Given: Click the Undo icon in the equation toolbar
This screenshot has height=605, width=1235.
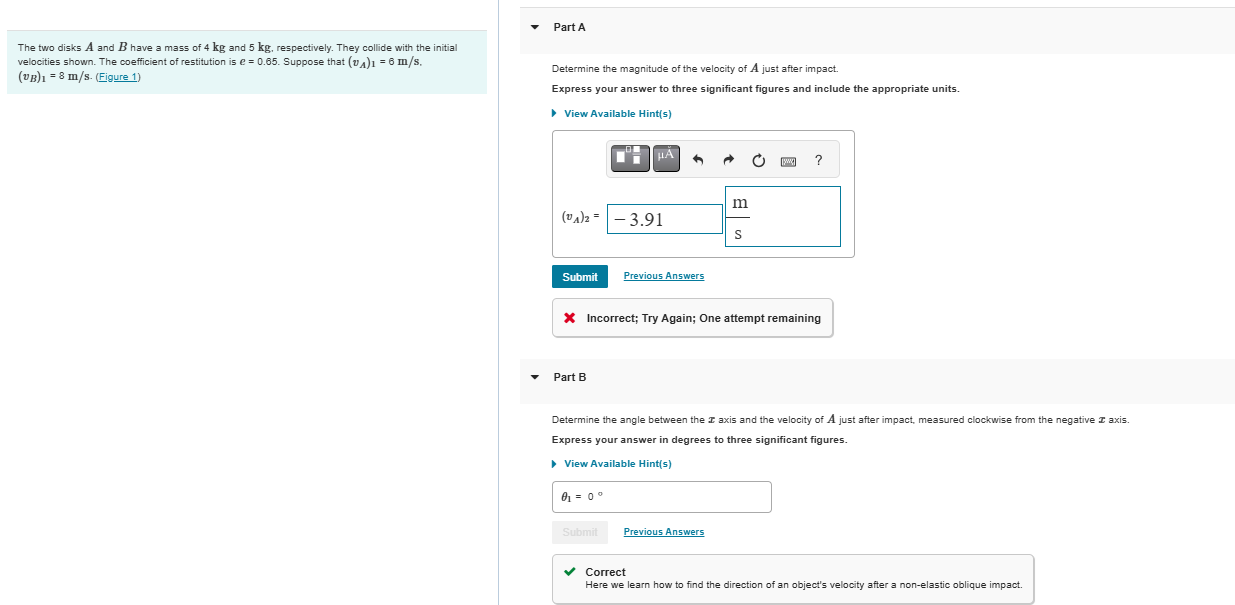Looking at the screenshot, I should pos(700,158).
